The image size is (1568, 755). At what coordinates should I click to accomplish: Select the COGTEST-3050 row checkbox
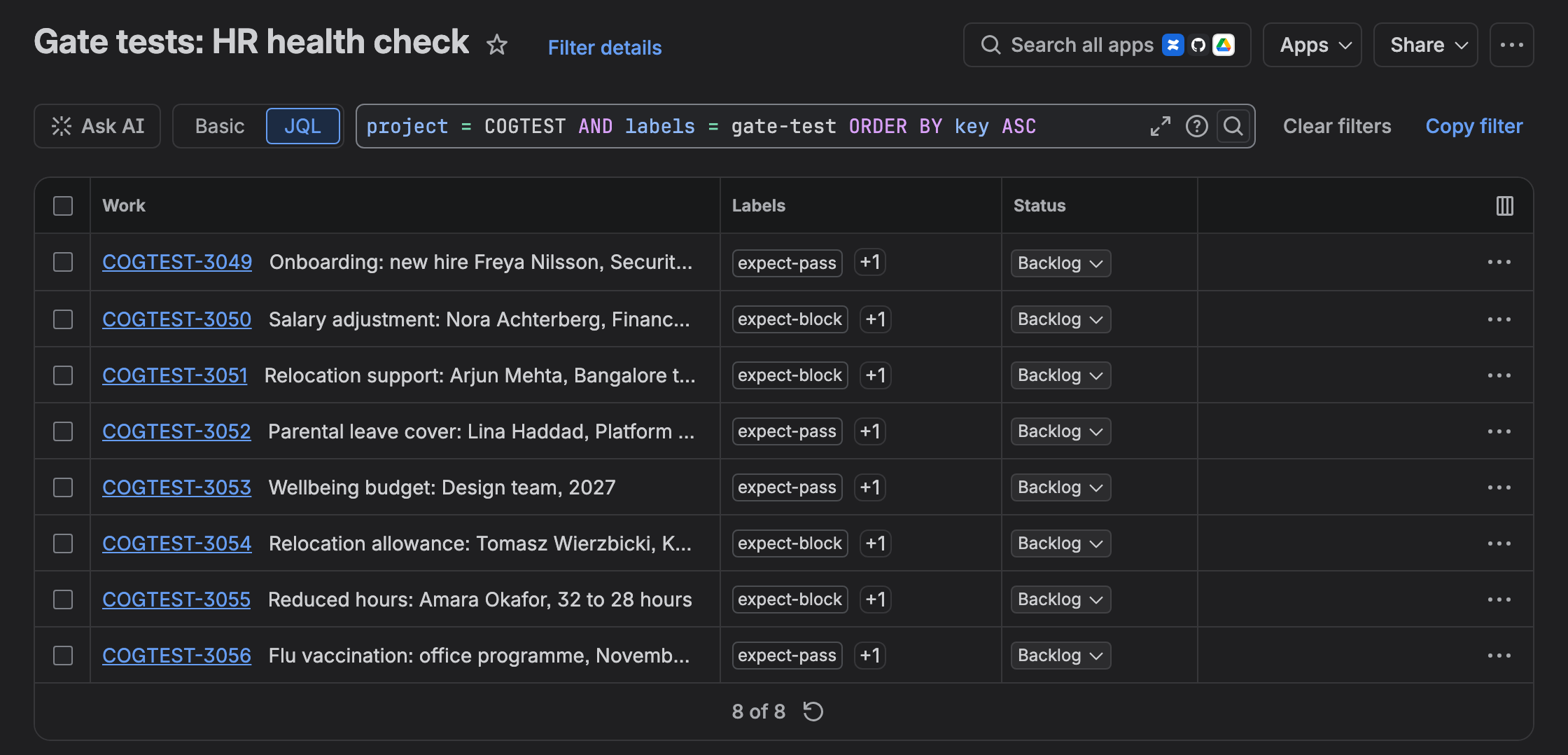pyautogui.click(x=63, y=319)
